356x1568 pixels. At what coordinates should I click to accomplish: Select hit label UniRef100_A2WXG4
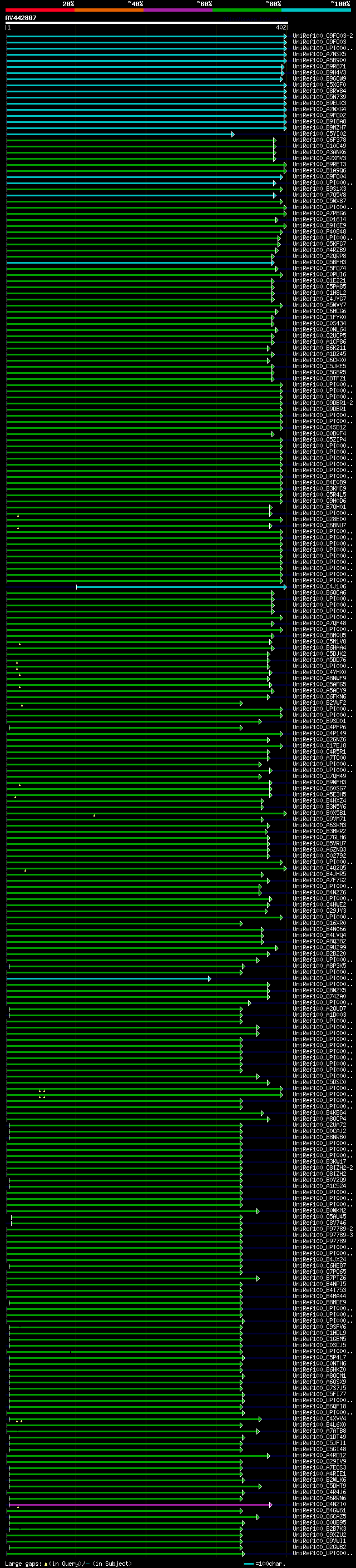pyautogui.click(x=319, y=110)
